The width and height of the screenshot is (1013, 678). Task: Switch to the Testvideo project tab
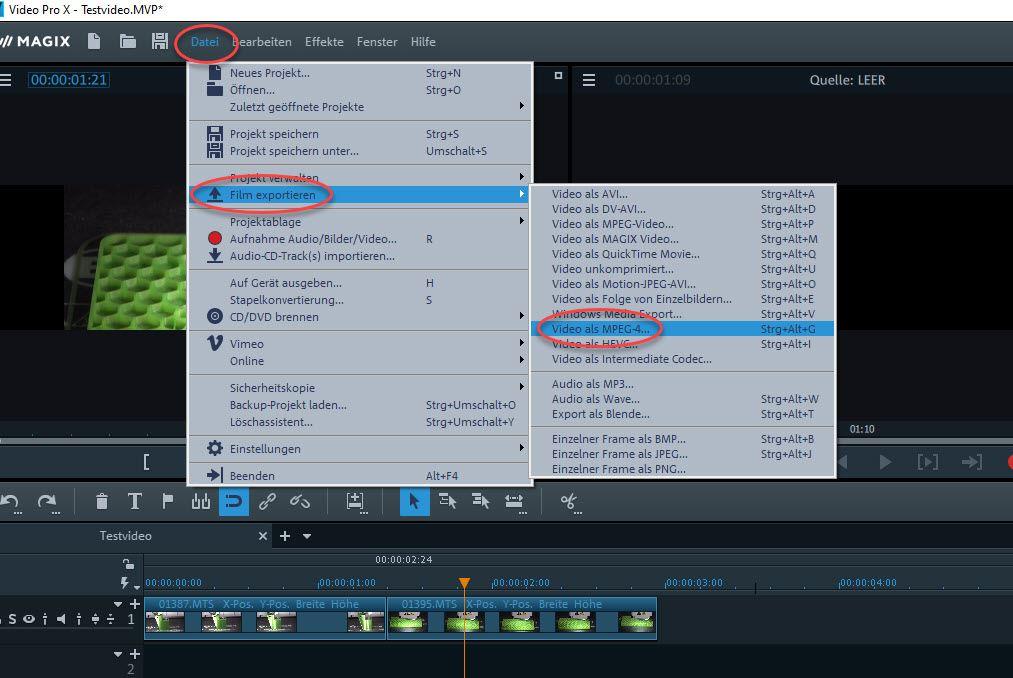click(125, 536)
